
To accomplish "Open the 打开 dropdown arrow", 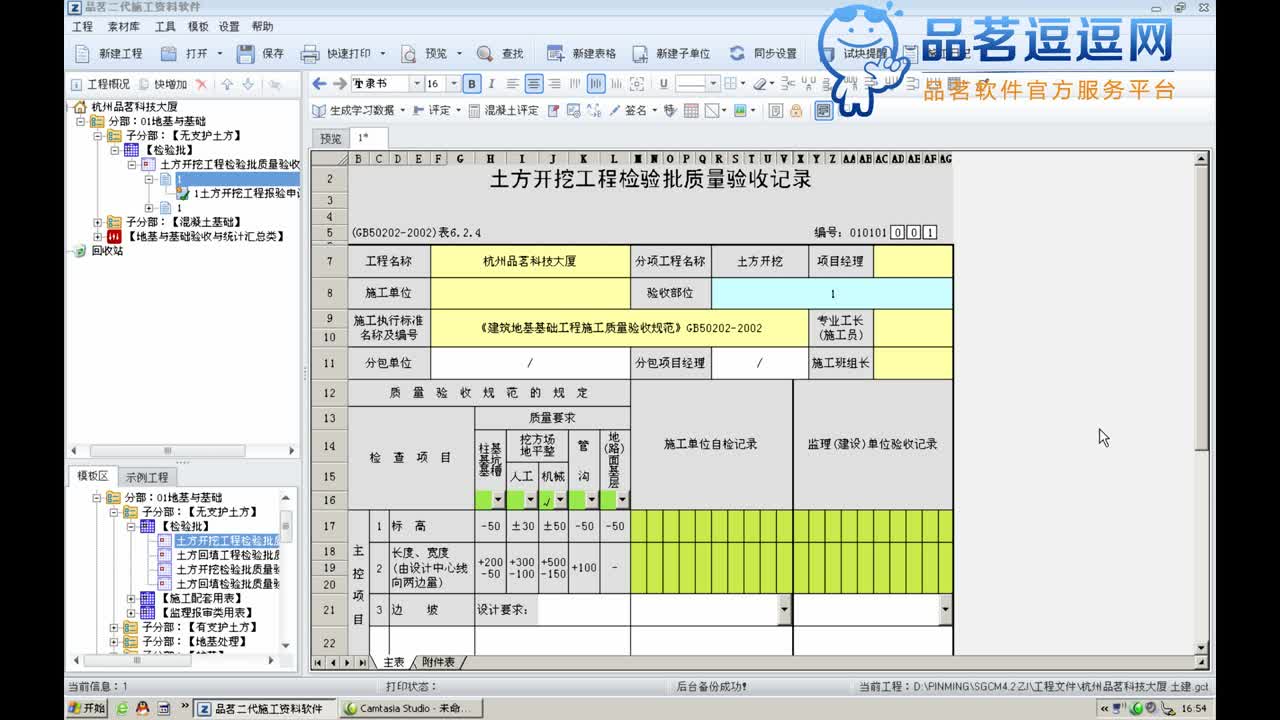I will click(x=220, y=53).
